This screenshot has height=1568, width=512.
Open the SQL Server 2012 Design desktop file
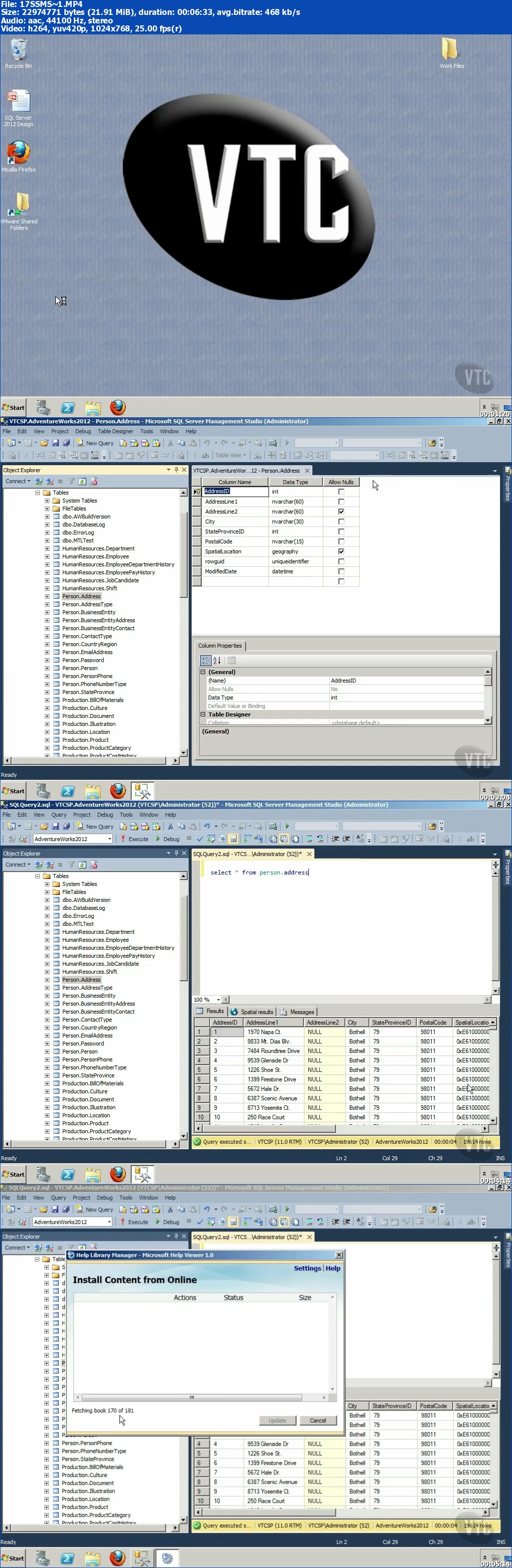click(18, 108)
